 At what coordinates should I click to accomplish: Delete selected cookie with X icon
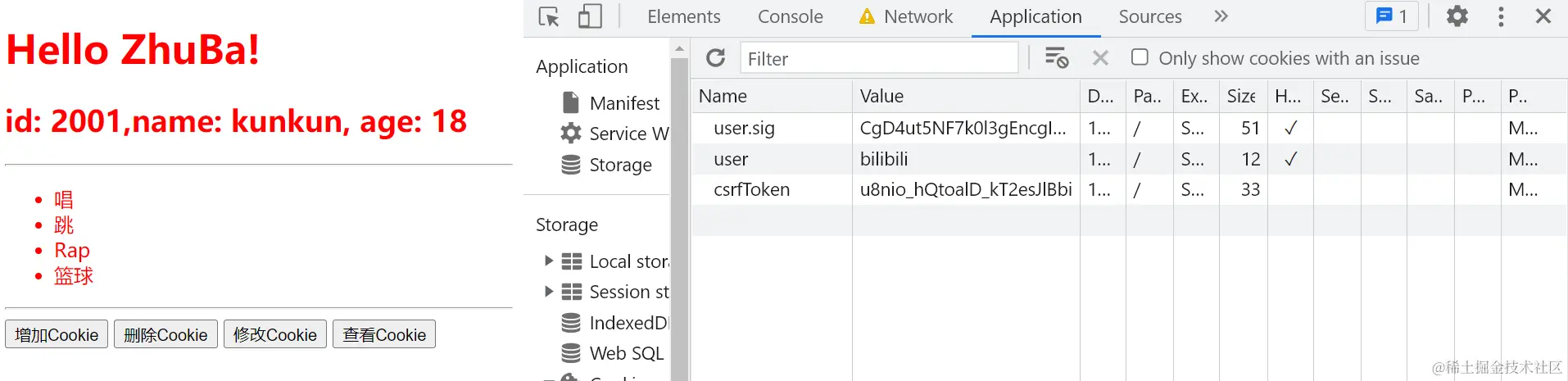click(x=1100, y=58)
